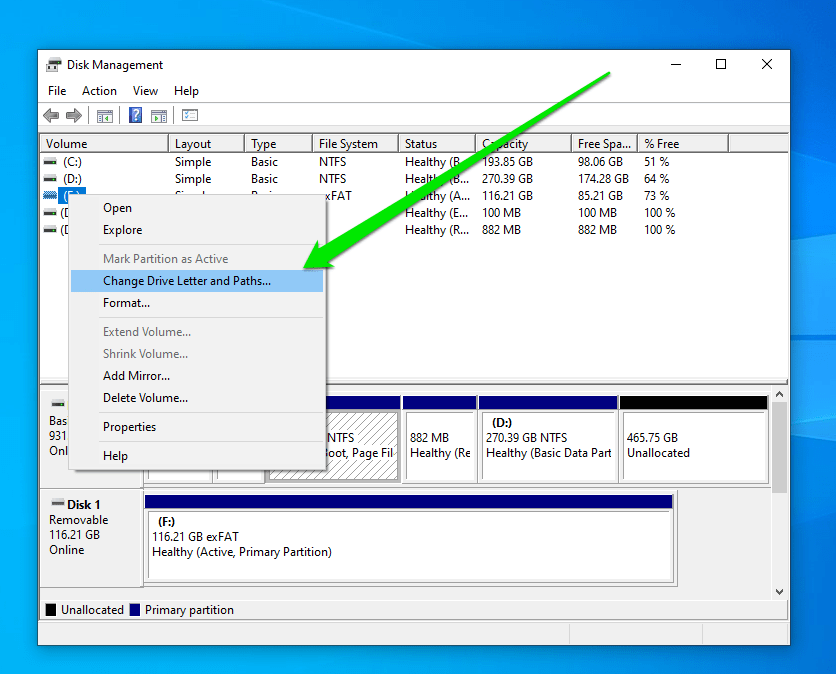Click the Settings checklist toolbar icon

190,116
